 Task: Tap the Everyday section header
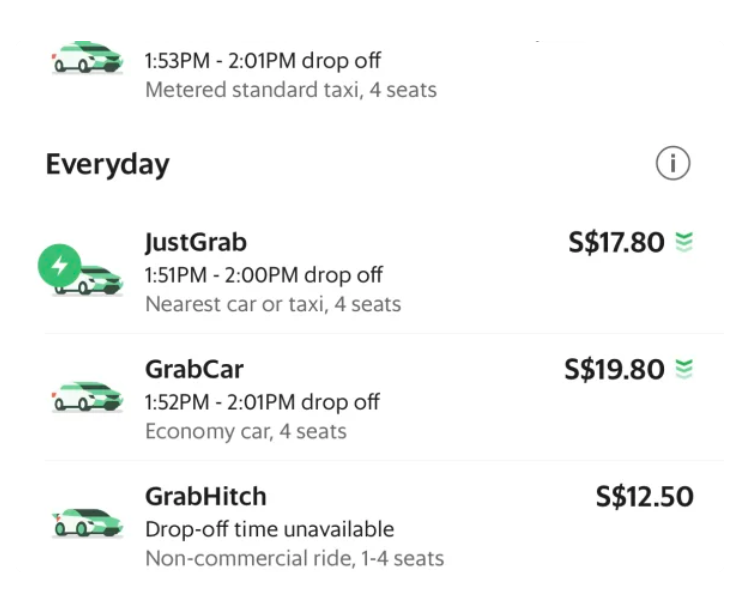[107, 164]
